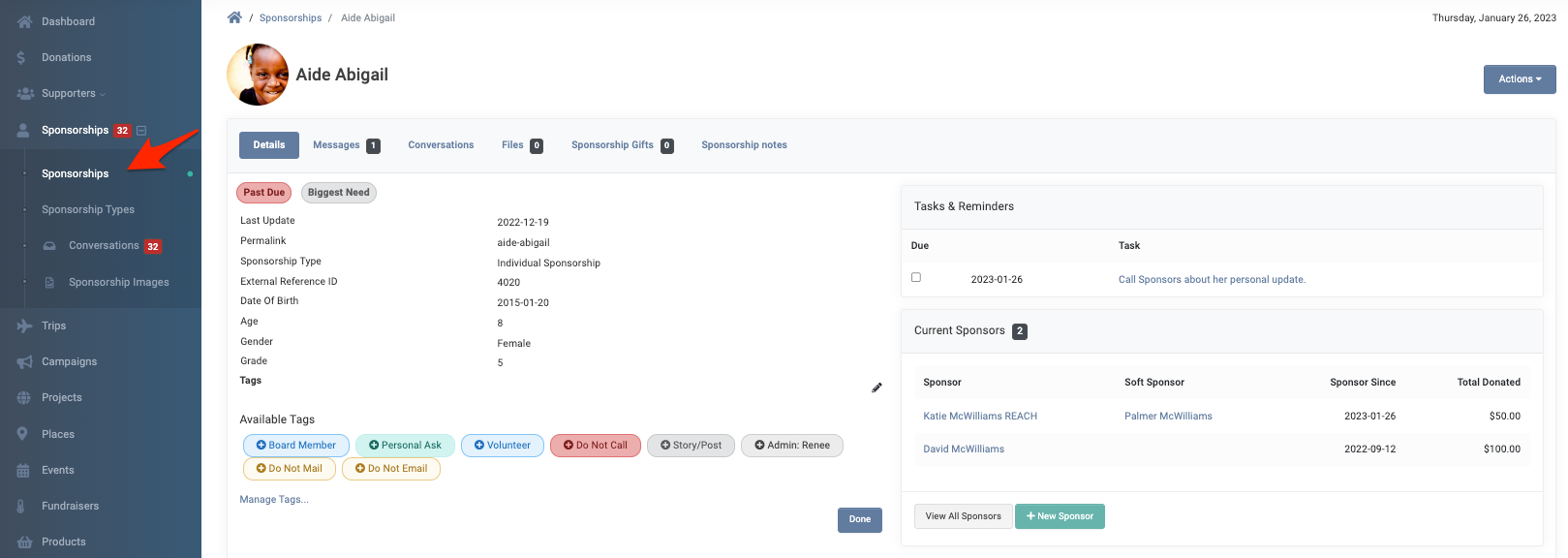This screenshot has width=1568, height=558.
Task: Collapse the Sidebar Sponsorships section toggle icon
Action: tap(141, 131)
